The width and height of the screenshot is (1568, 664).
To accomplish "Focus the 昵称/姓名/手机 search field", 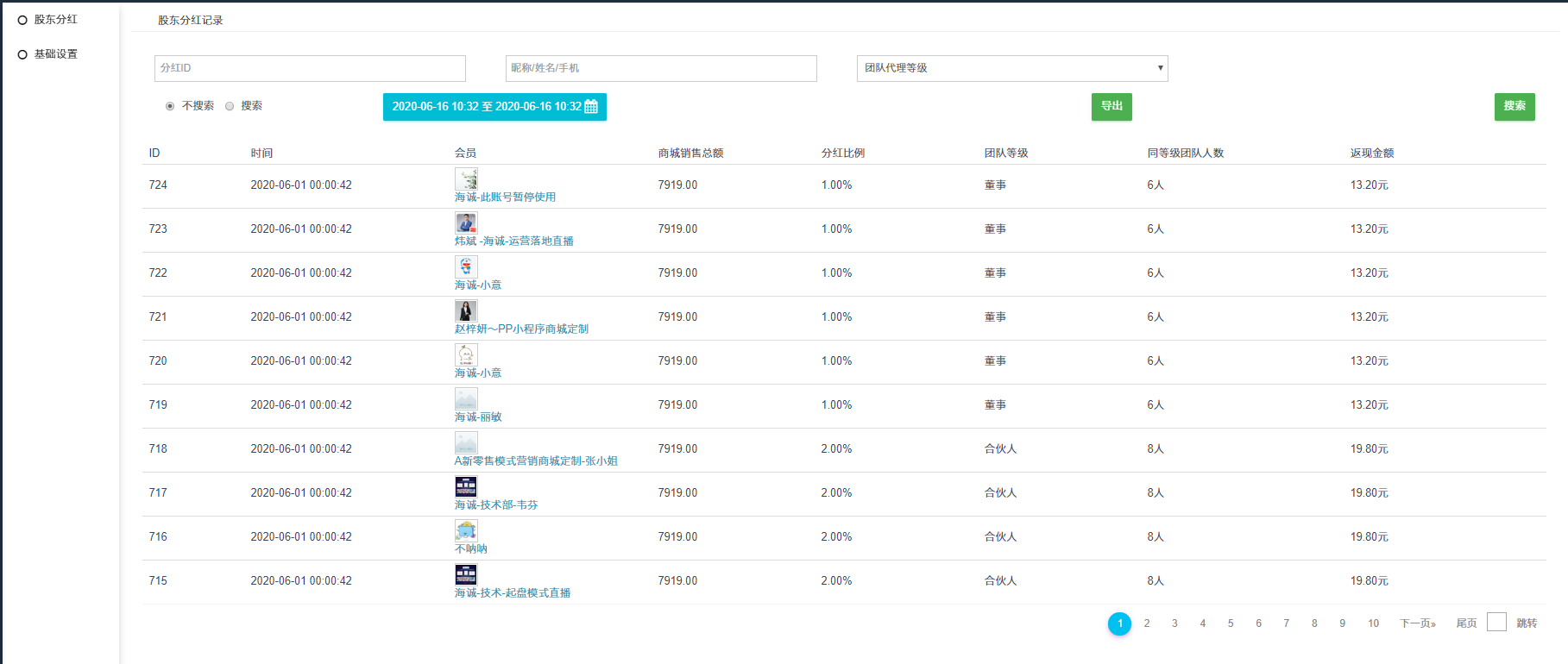I will (661, 68).
